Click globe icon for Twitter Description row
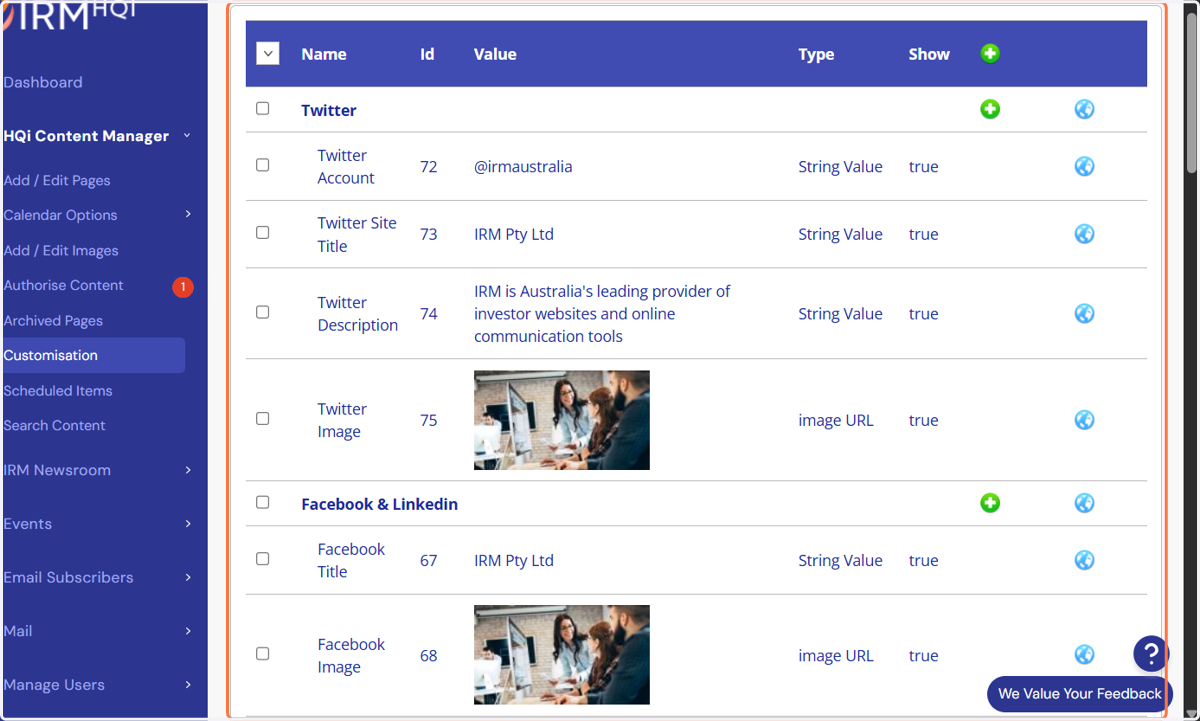Viewport: 1200px width, 721px height. 1084,313
